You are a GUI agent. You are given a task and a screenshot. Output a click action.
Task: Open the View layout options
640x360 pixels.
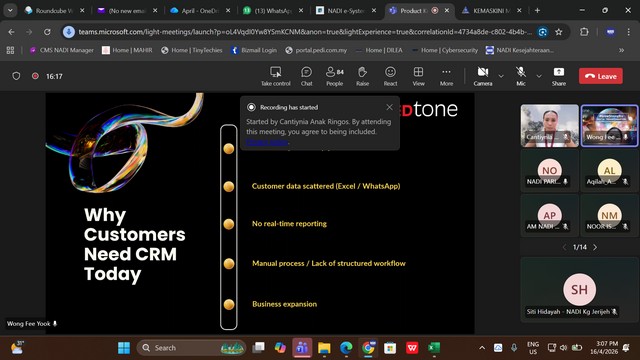pos(418,76)
